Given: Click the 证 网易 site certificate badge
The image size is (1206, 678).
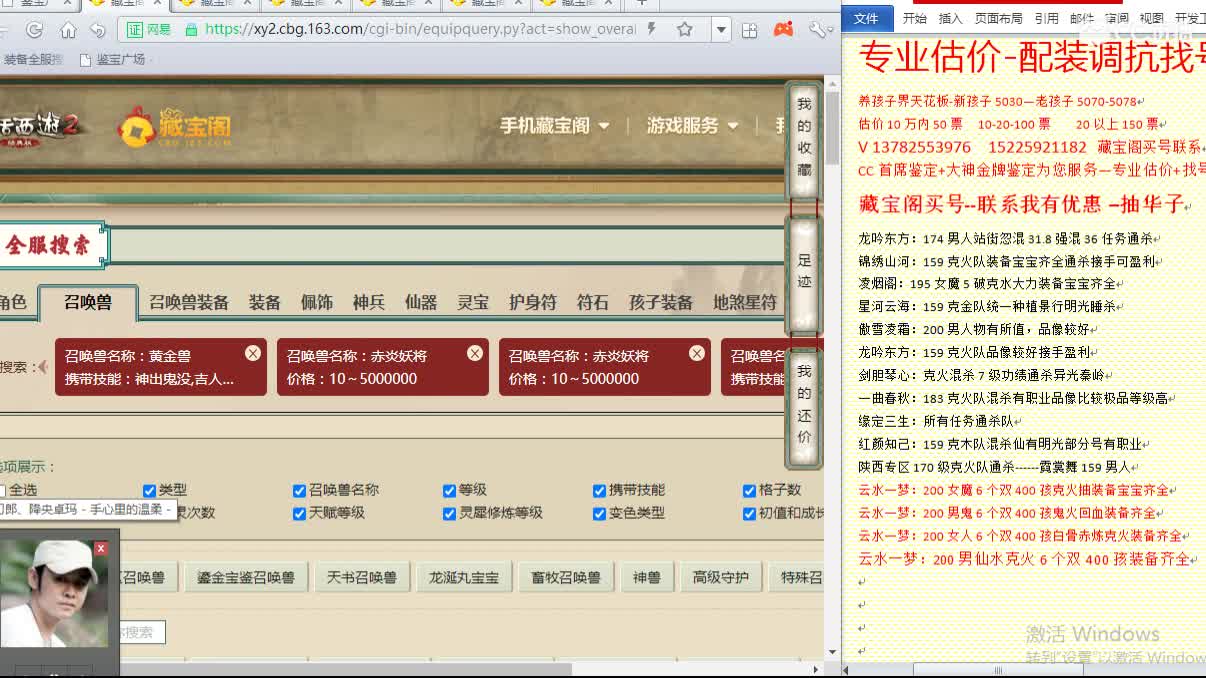Looking at the screenshot, I should click(150, 29).
